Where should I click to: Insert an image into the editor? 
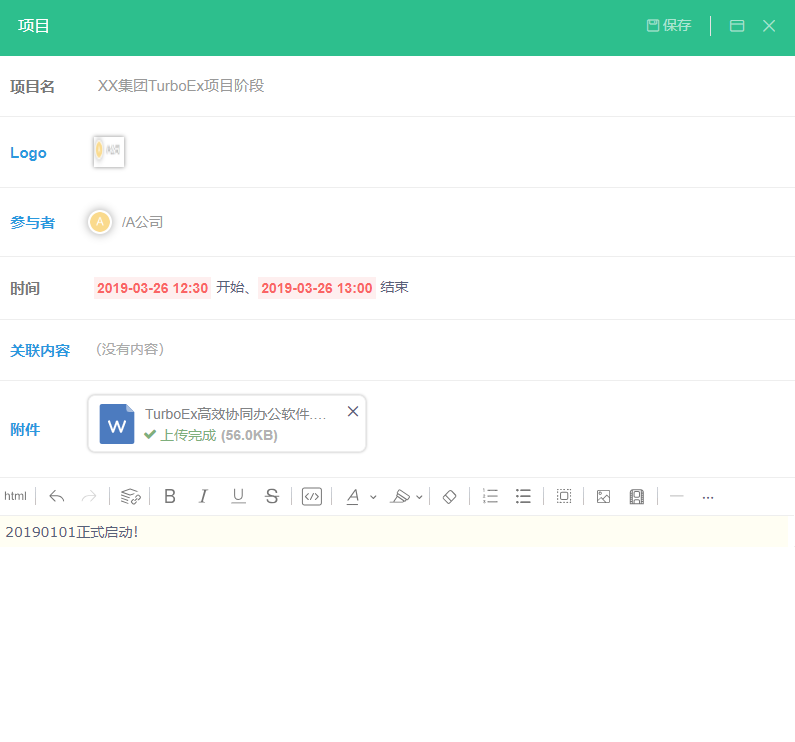point(603,496)
